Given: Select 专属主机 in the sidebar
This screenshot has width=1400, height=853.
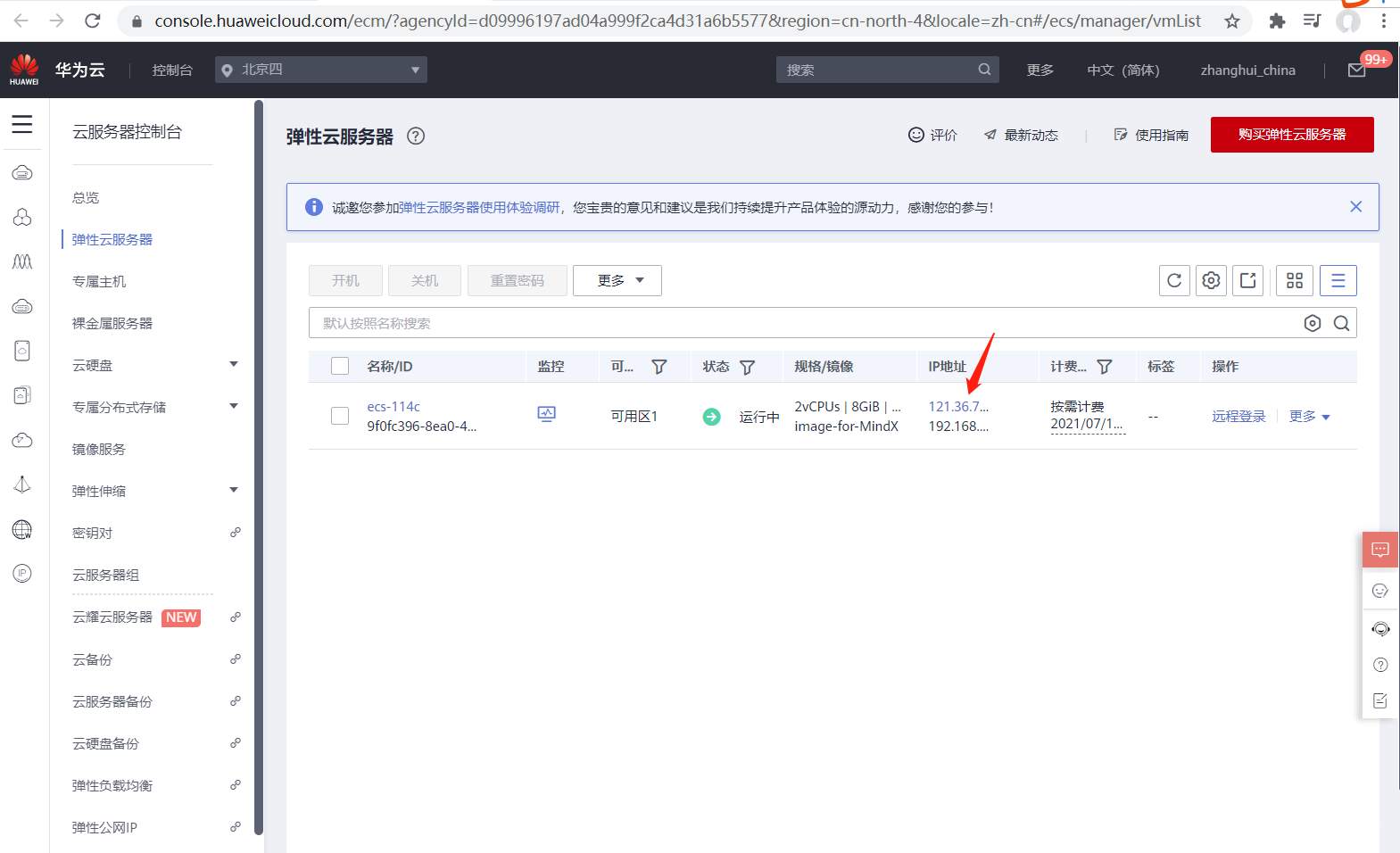Looking at the screenshot, I should point(99,281).
